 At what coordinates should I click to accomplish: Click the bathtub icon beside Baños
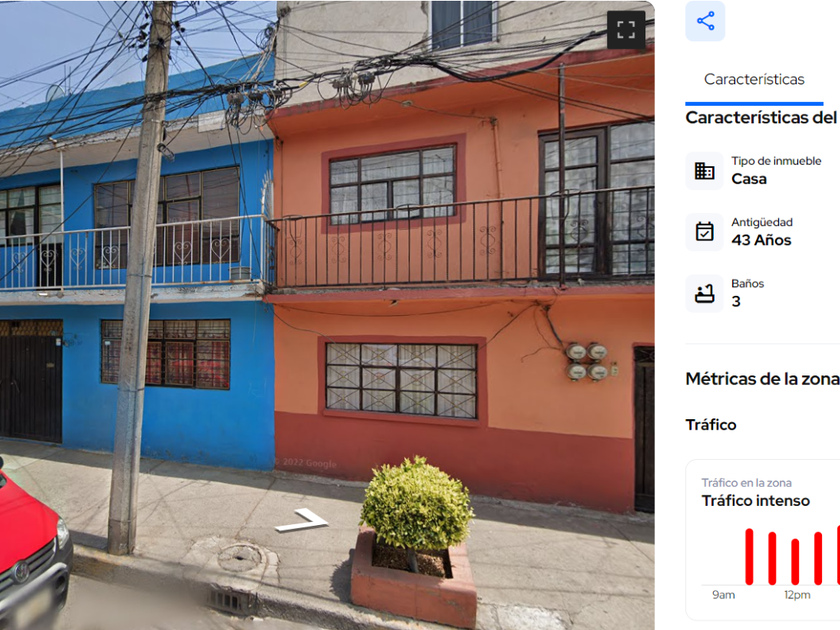(x=704, y=294)
